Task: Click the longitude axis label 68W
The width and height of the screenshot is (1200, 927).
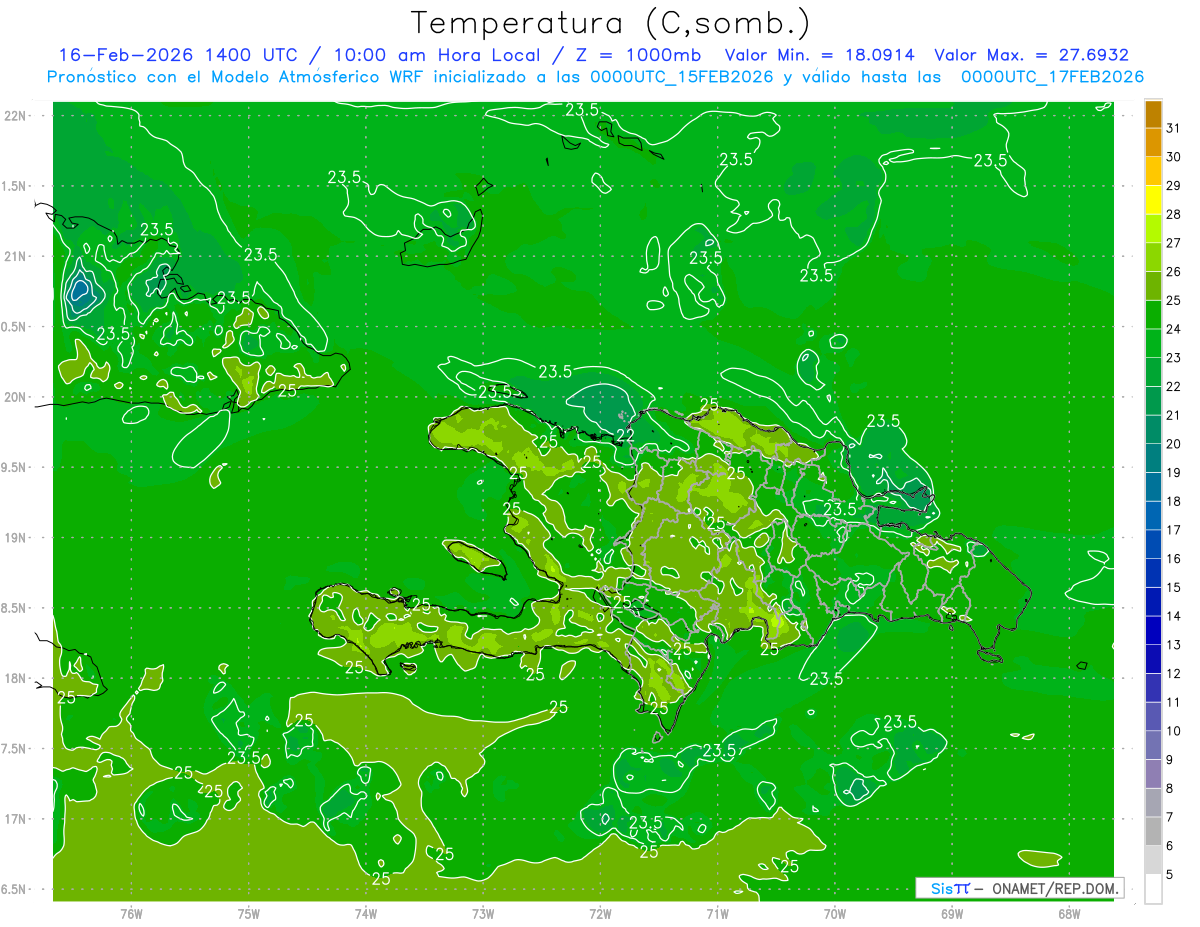Action: tap(1069, 914)
